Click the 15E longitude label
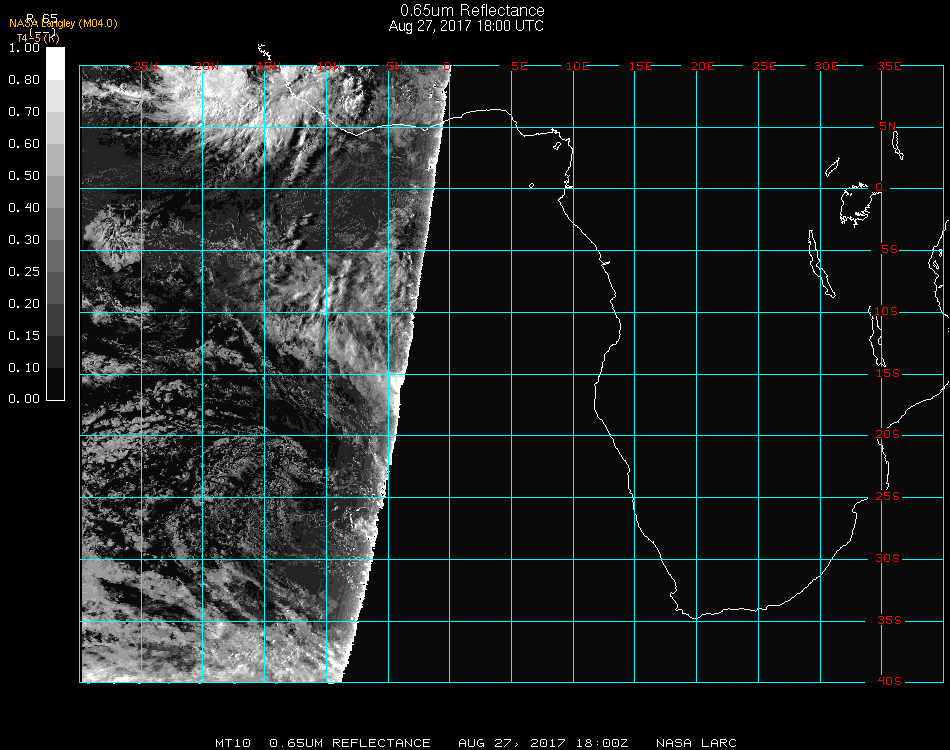The width and height of the screenshot is (950, 750). click(x=640, y=66)
